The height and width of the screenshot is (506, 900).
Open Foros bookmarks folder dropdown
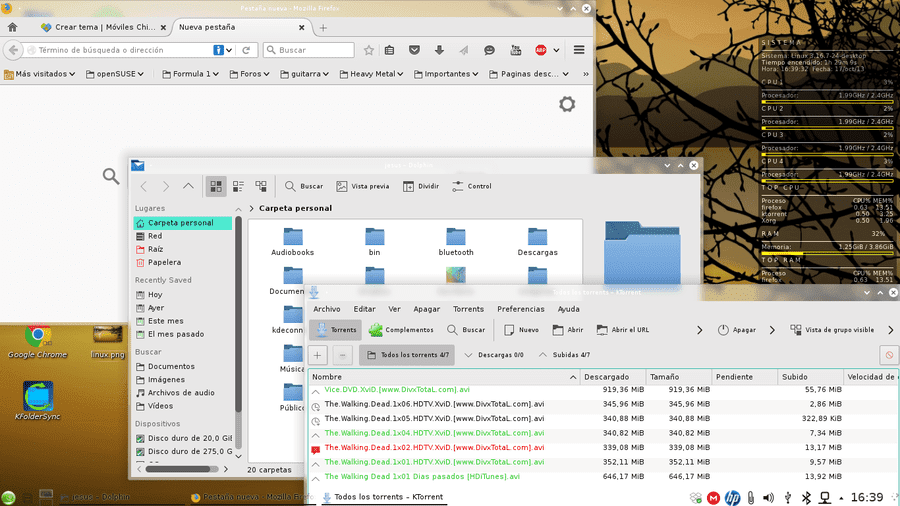pos(250,74)
